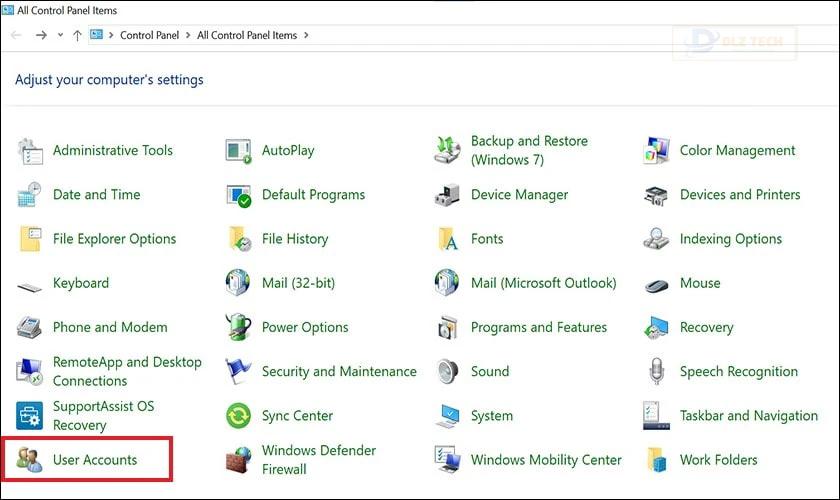Open the System icon
Screen dimensions: 840x500
click(447, 416)
